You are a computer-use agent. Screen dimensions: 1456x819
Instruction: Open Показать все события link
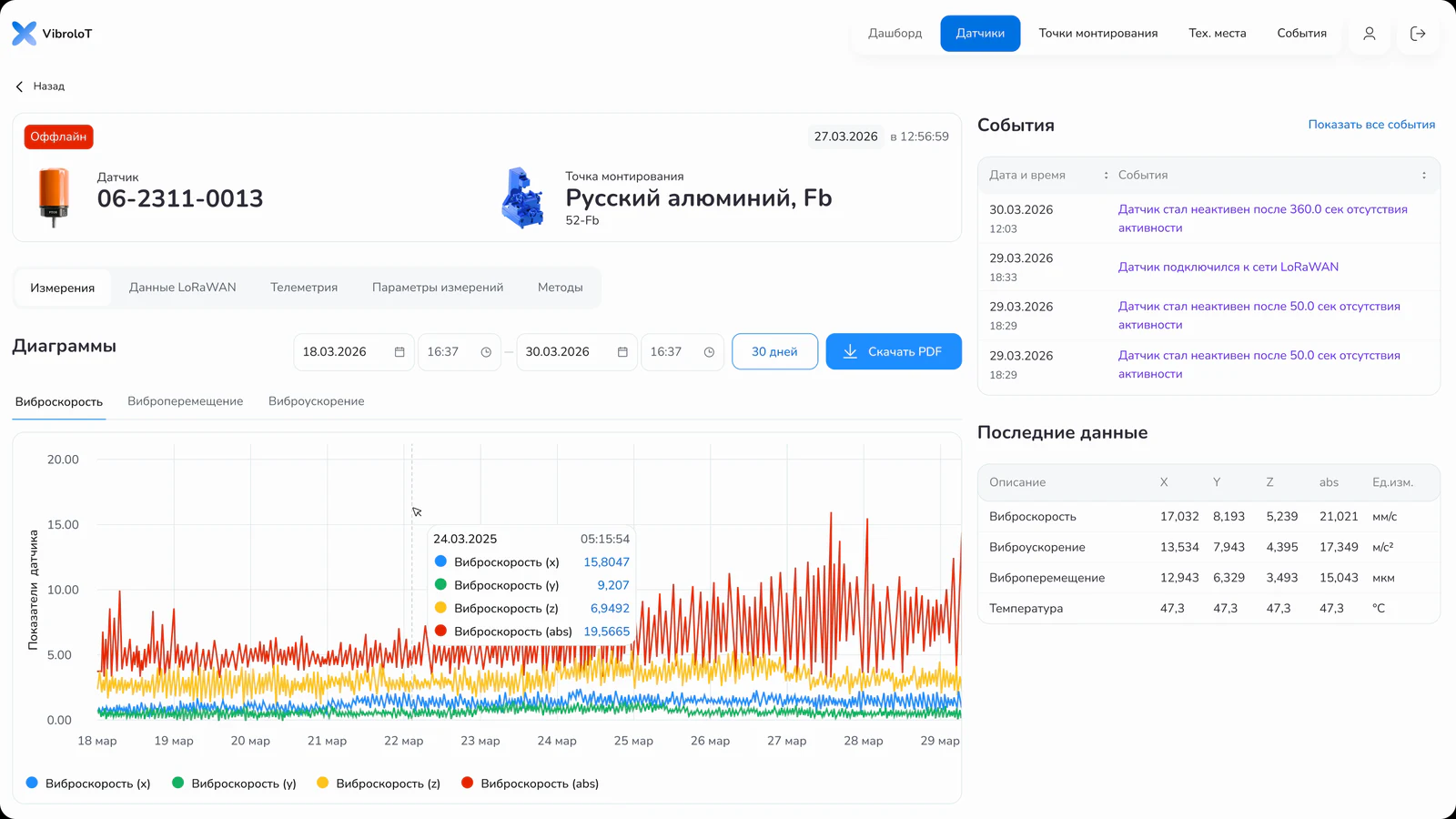point(1371,125)
